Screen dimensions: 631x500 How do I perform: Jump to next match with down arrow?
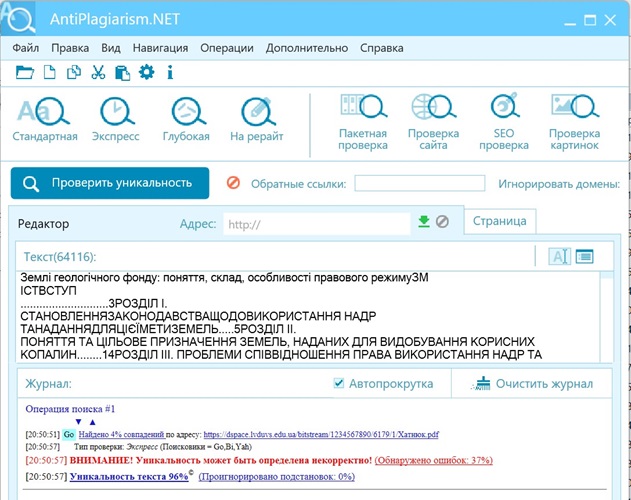click(x=78, y=422)
